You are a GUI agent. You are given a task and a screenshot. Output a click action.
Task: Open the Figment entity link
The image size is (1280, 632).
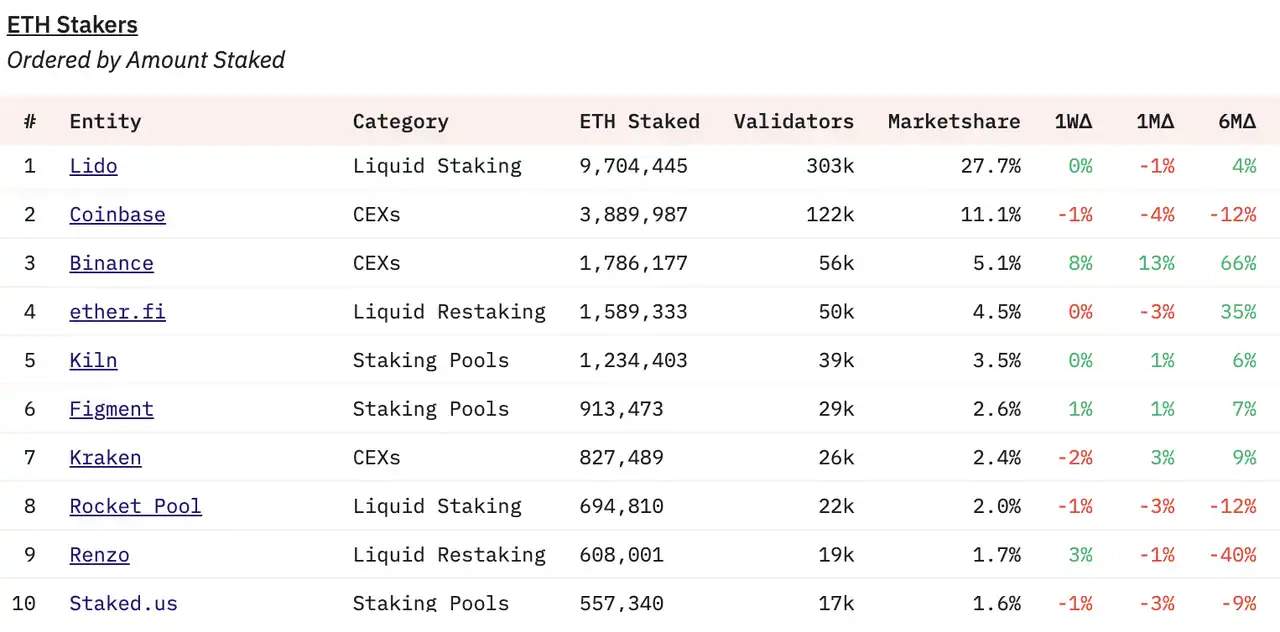point(111,409)
